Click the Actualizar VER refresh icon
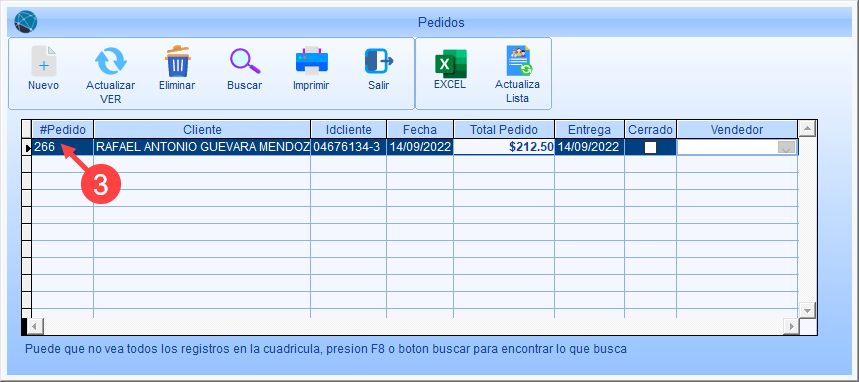 click(x=111, y=61)
